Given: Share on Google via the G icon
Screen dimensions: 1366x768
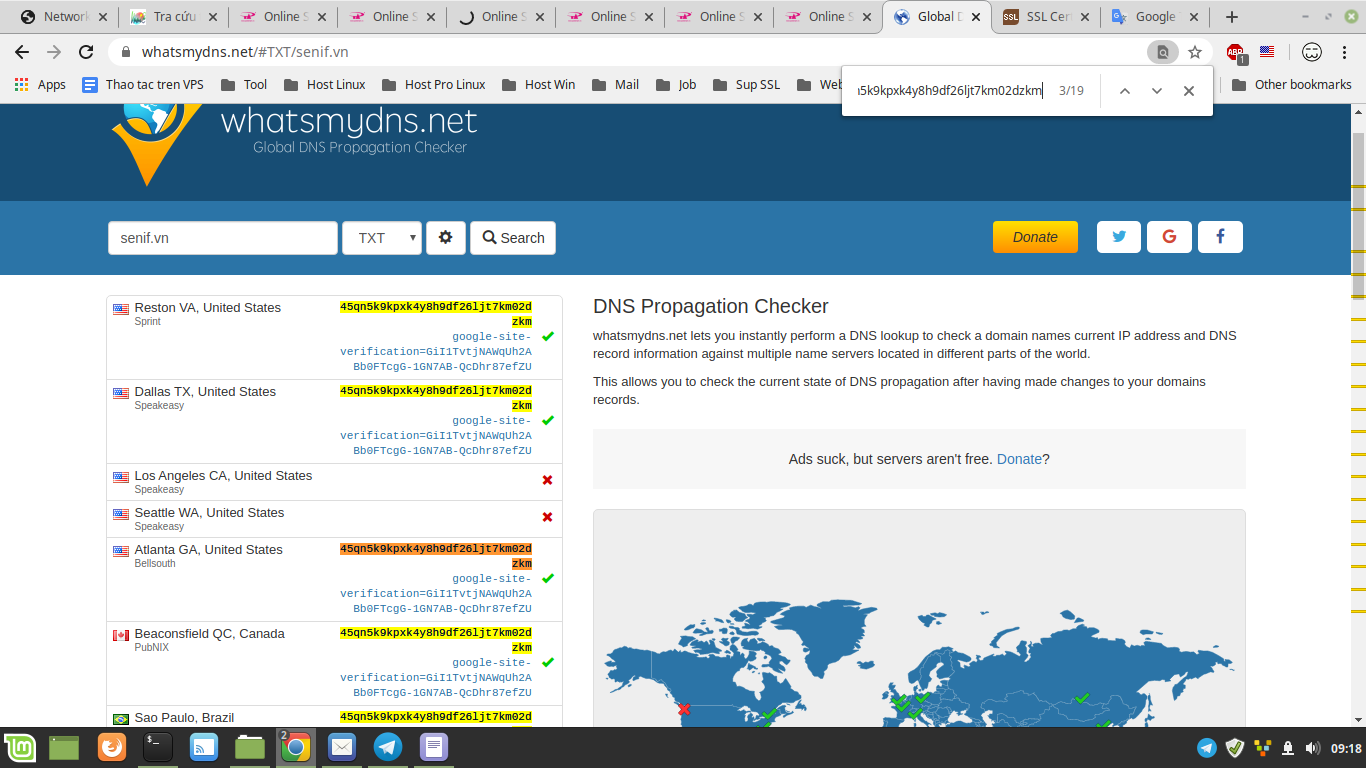Looking at the screenshot, I should (1169, 237).
